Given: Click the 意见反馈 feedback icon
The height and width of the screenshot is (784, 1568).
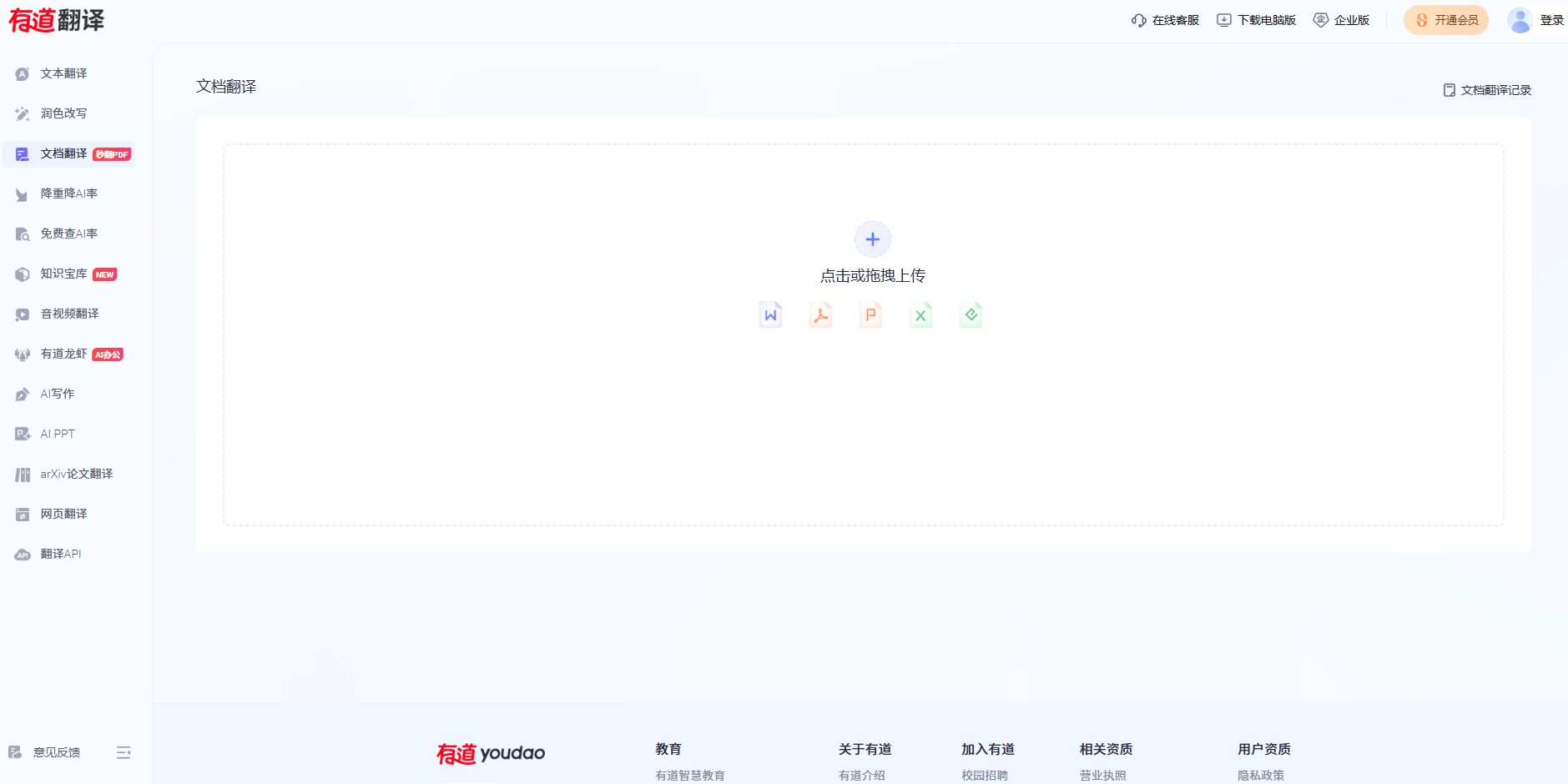Looking at the screenshot, I should pyautogui.click(x=15, y=752).
